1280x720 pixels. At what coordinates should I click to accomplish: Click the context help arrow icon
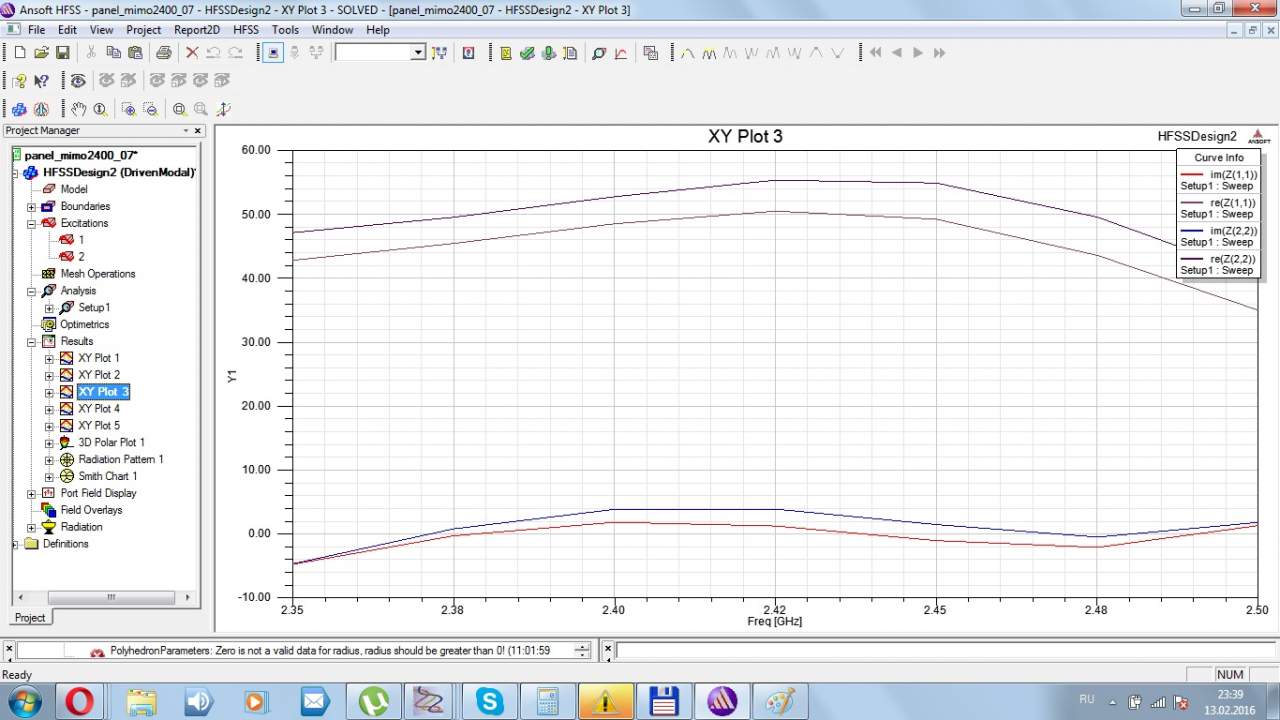click(x=42, y=81)
